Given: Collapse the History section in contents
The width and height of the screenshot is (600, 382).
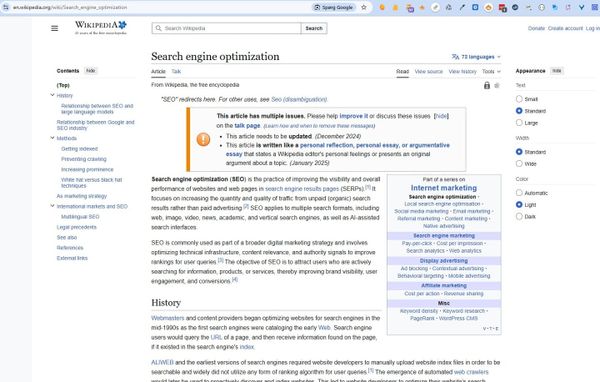Looking at the screenshot, I should [x=52, y=95].
